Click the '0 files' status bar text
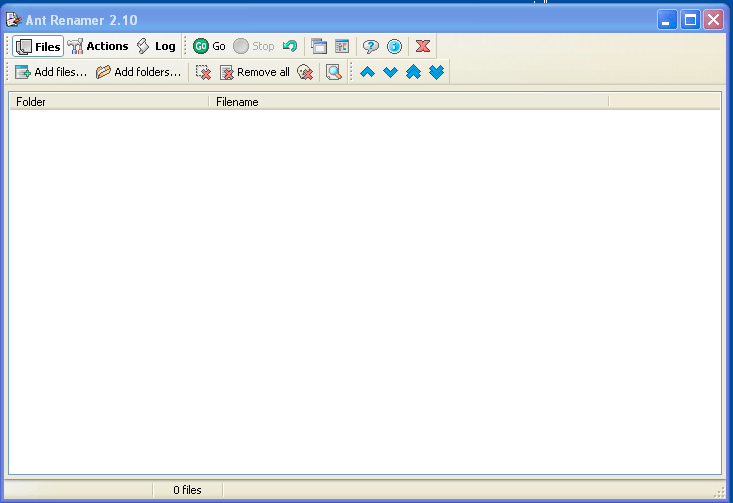 tap(187, 490)
